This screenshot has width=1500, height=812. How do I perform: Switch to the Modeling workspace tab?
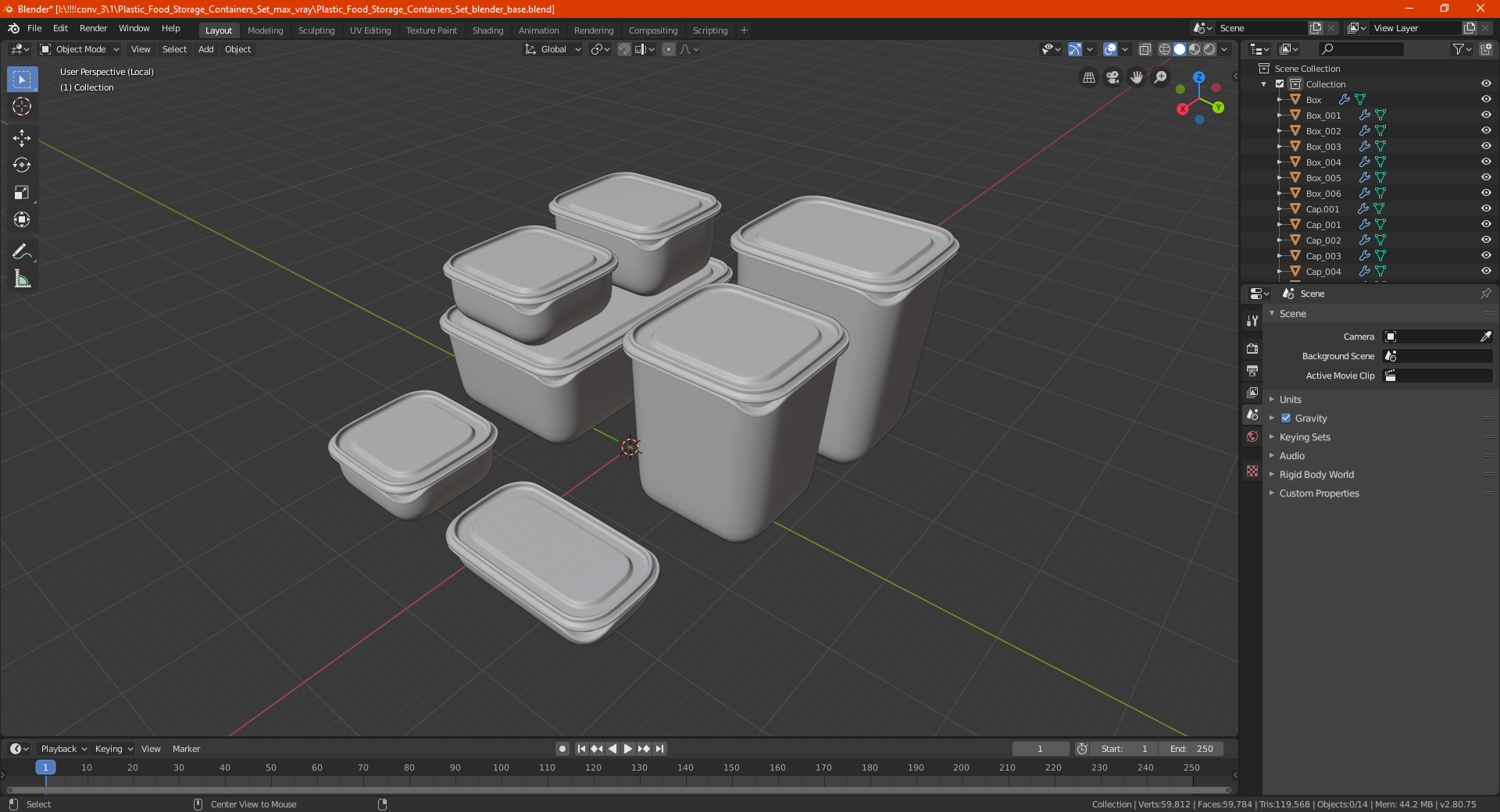pyautogui.click(x=265, y=30)
